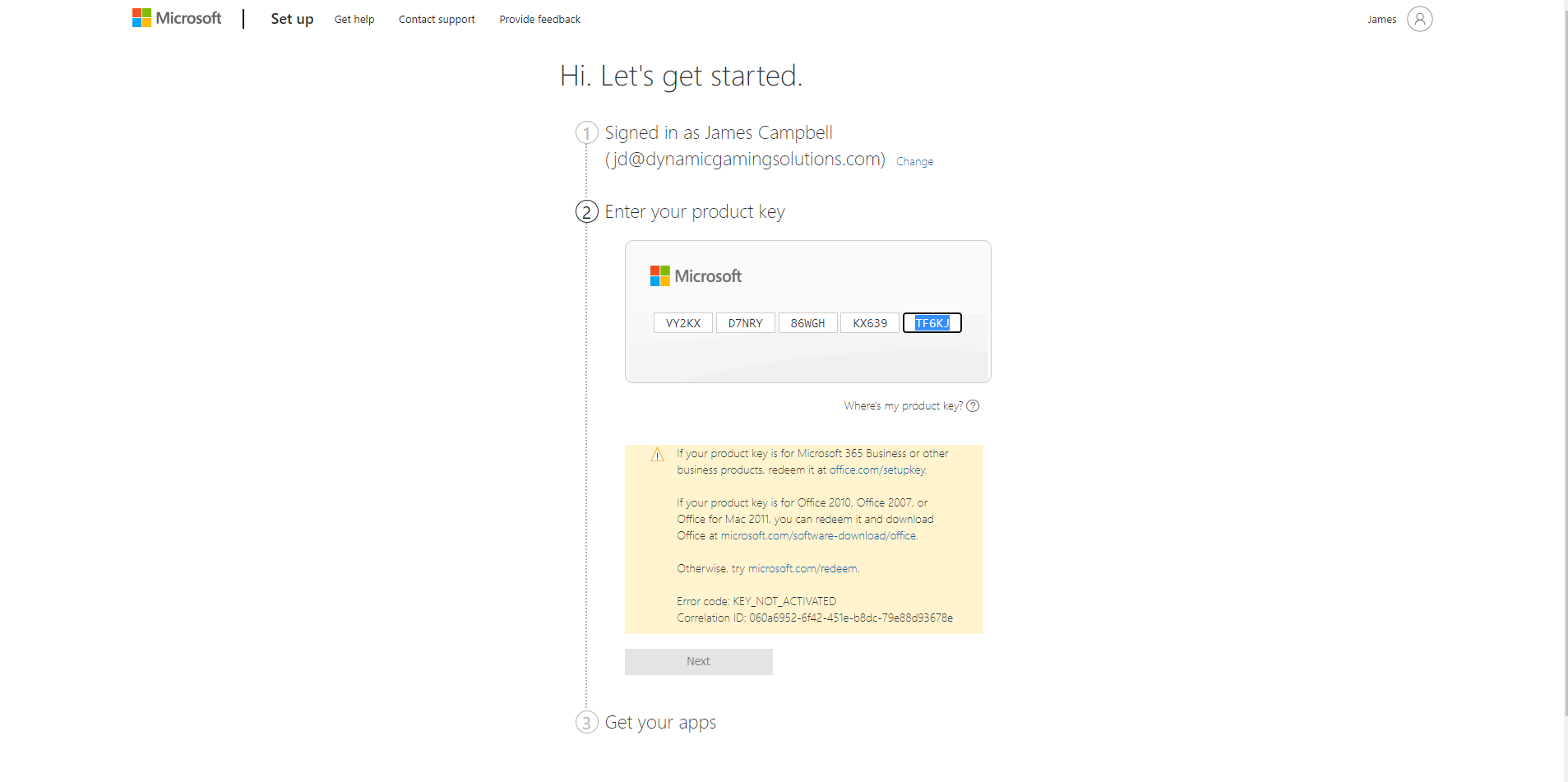Click the step 3 circle icon
This screenshot has height=782, width=1568.
pos(586,723)
